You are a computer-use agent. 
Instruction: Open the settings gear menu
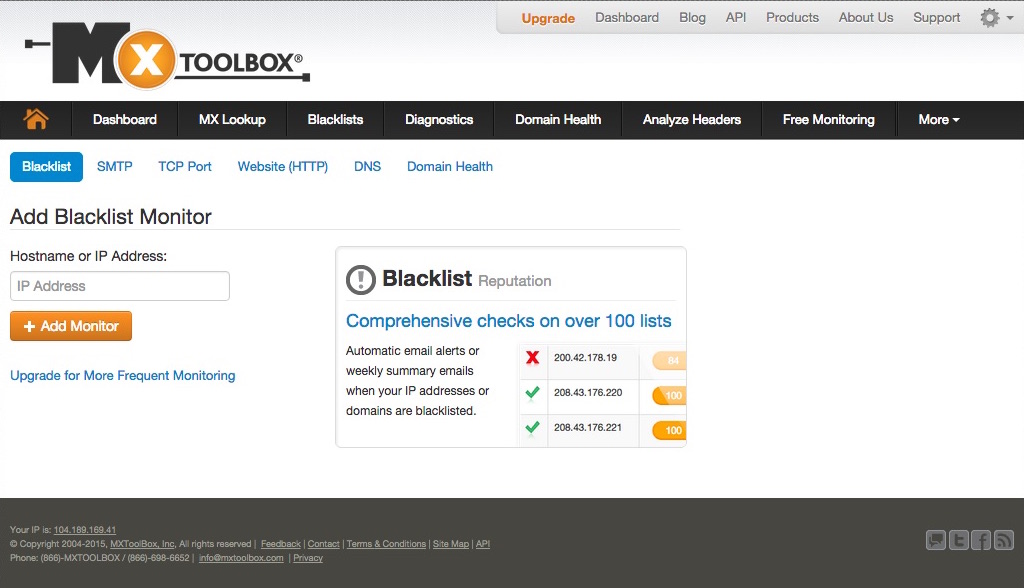[988, 17]
